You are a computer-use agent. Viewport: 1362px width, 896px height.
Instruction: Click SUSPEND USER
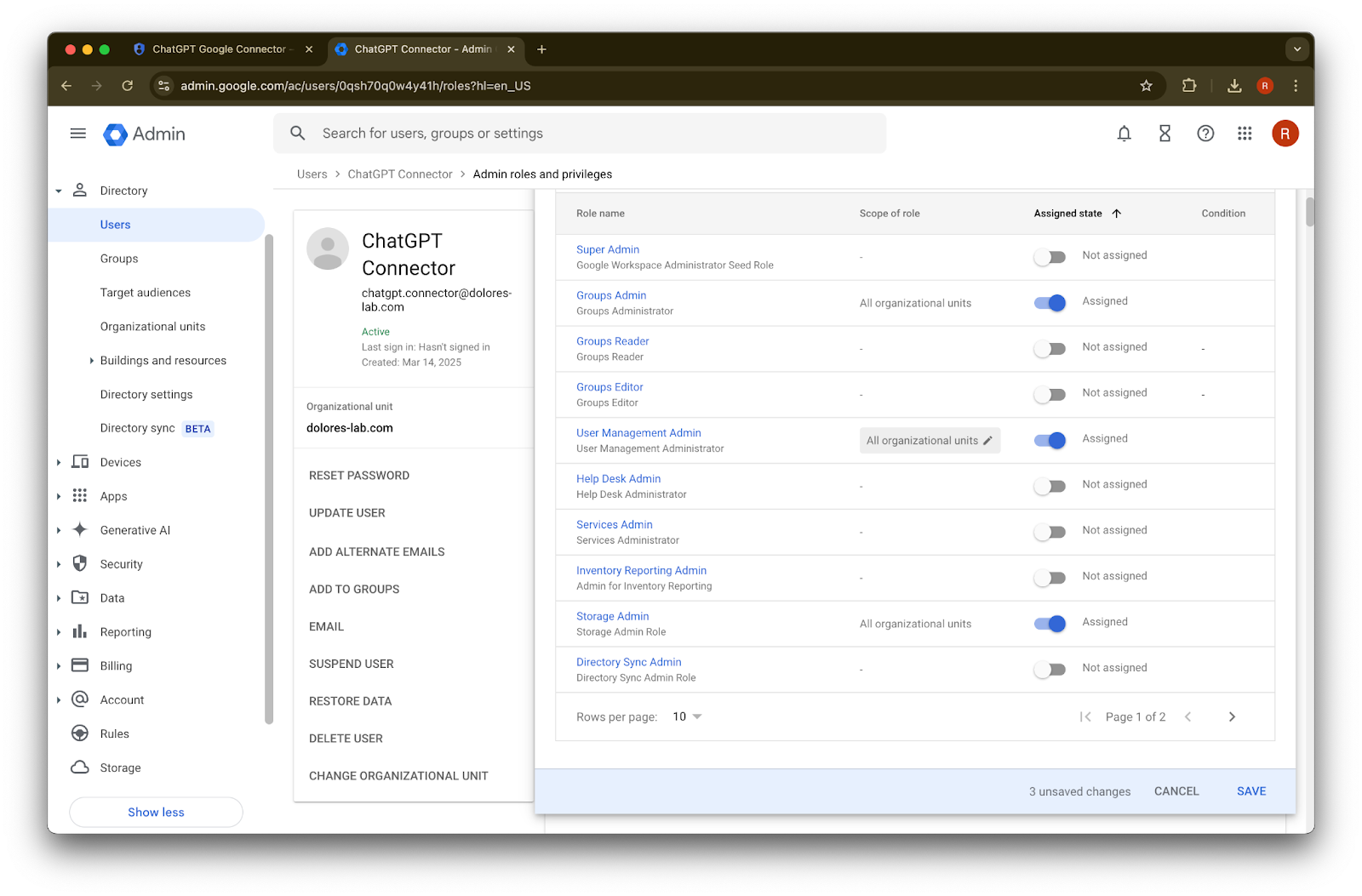[352, 664]
